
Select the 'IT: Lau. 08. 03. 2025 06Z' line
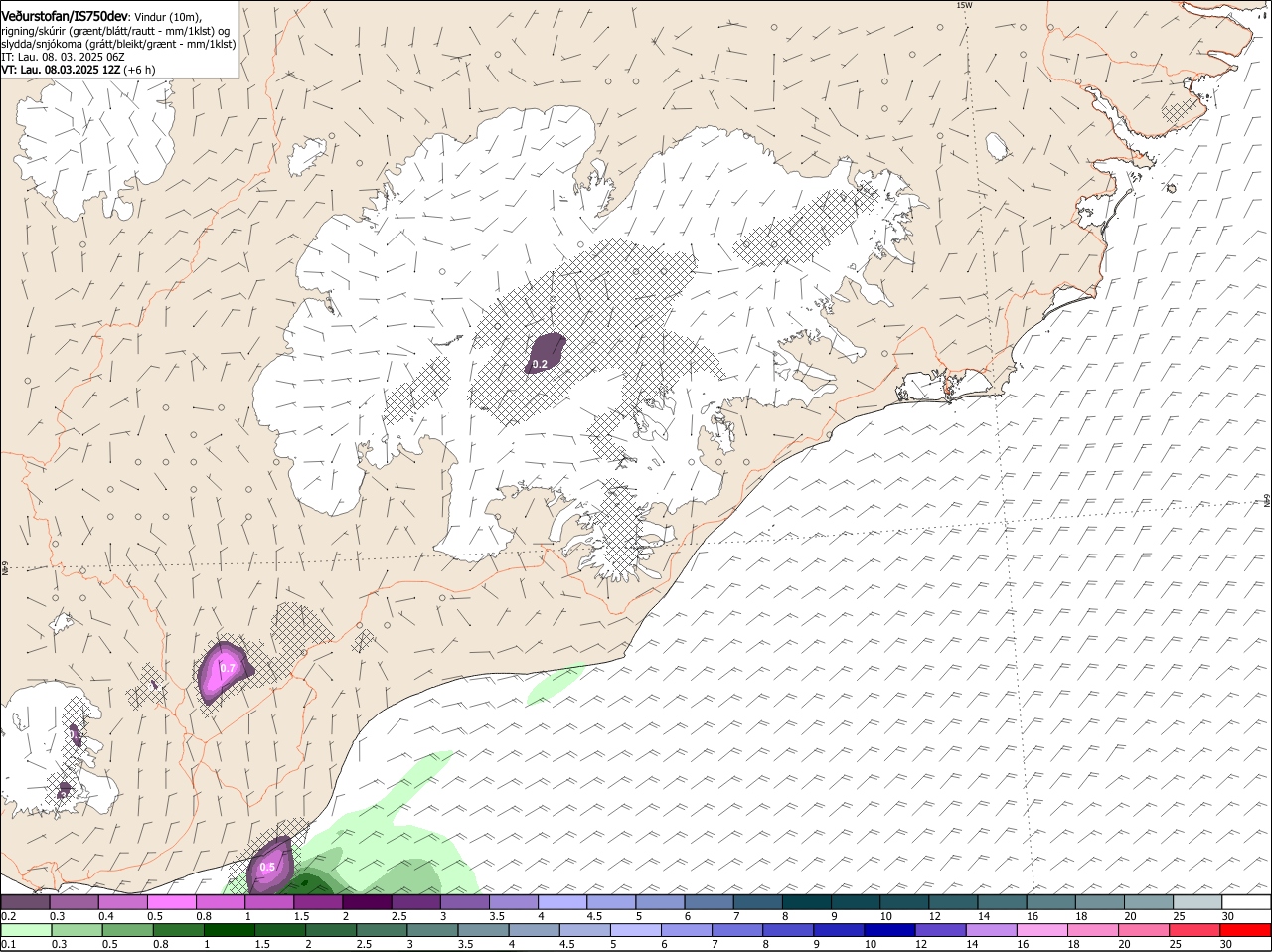[x=63, y=57]
